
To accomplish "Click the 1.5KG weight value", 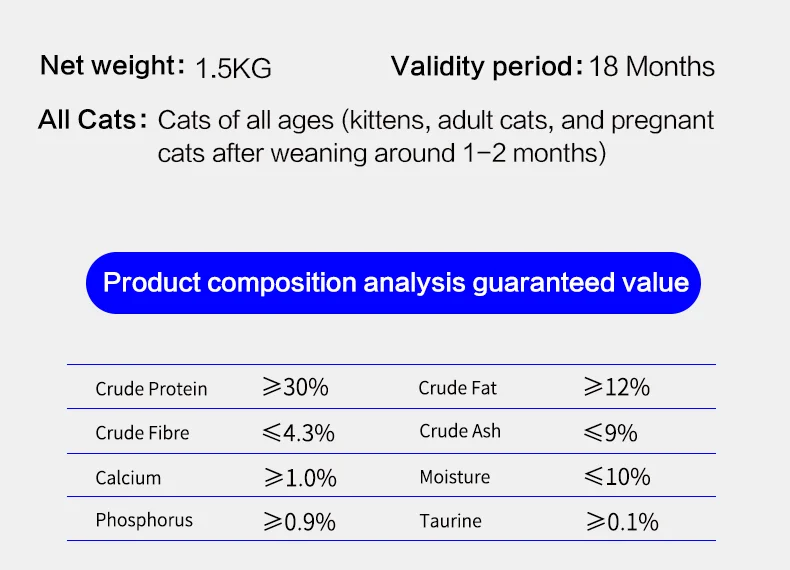I will tap(233, 68).
